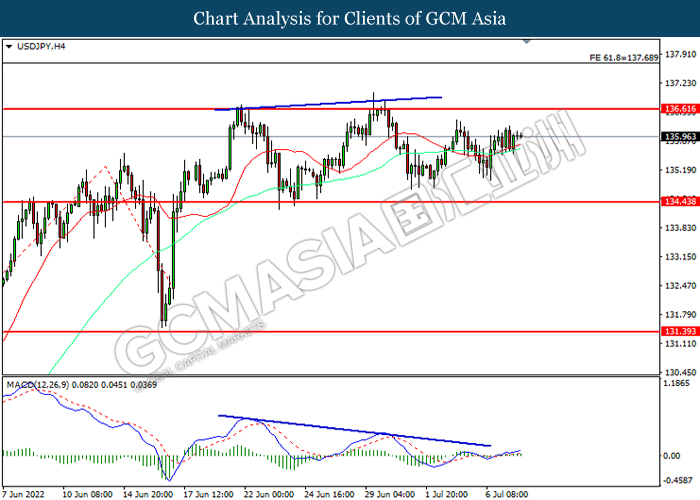Image resolution: width=700 pixels, height=500 pixels.
Task: Click the USDJPY,H4 chart title
Action: pyautogui.click(x=41, y=46)
